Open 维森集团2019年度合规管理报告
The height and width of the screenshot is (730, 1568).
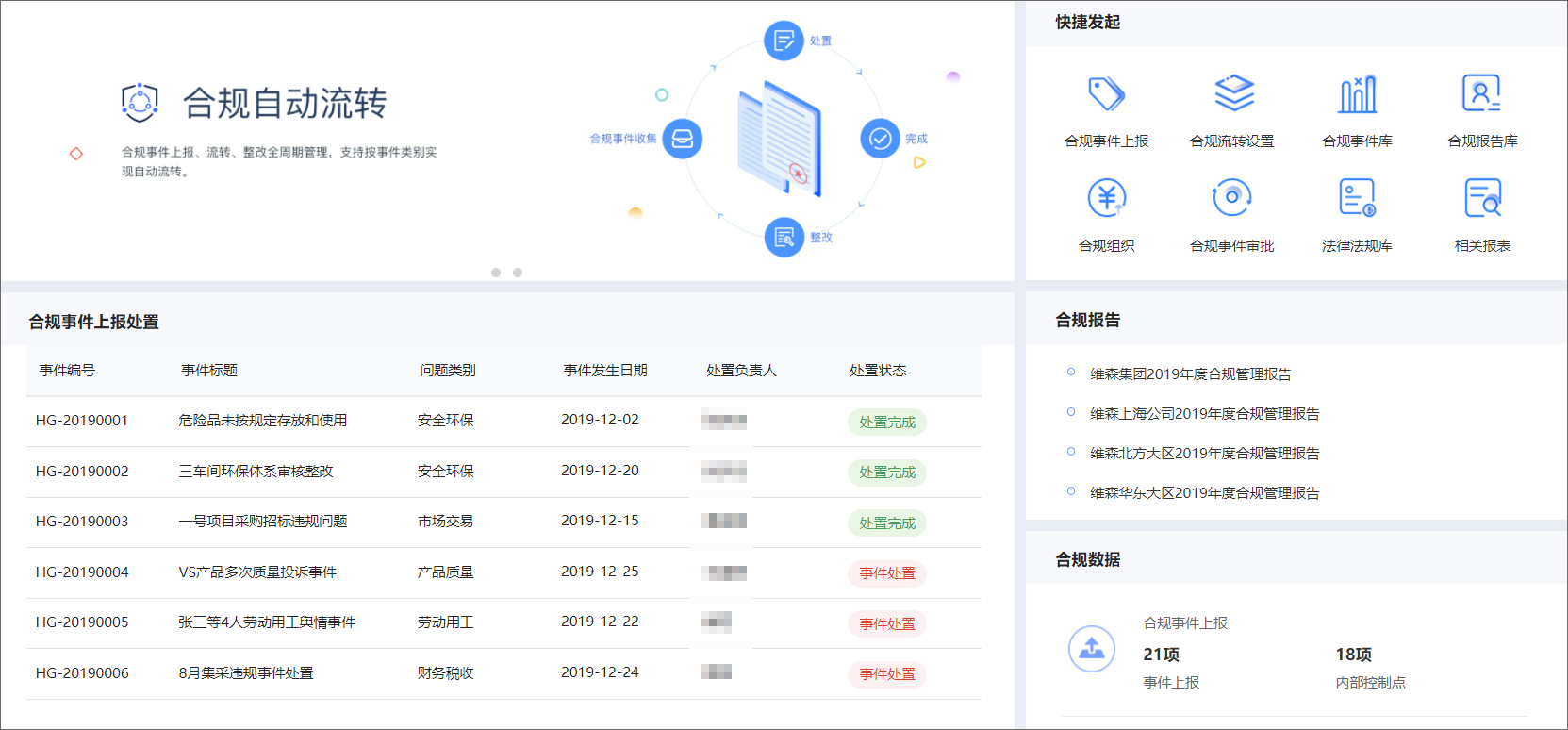pyautogui.click(x=1191, y=373)
